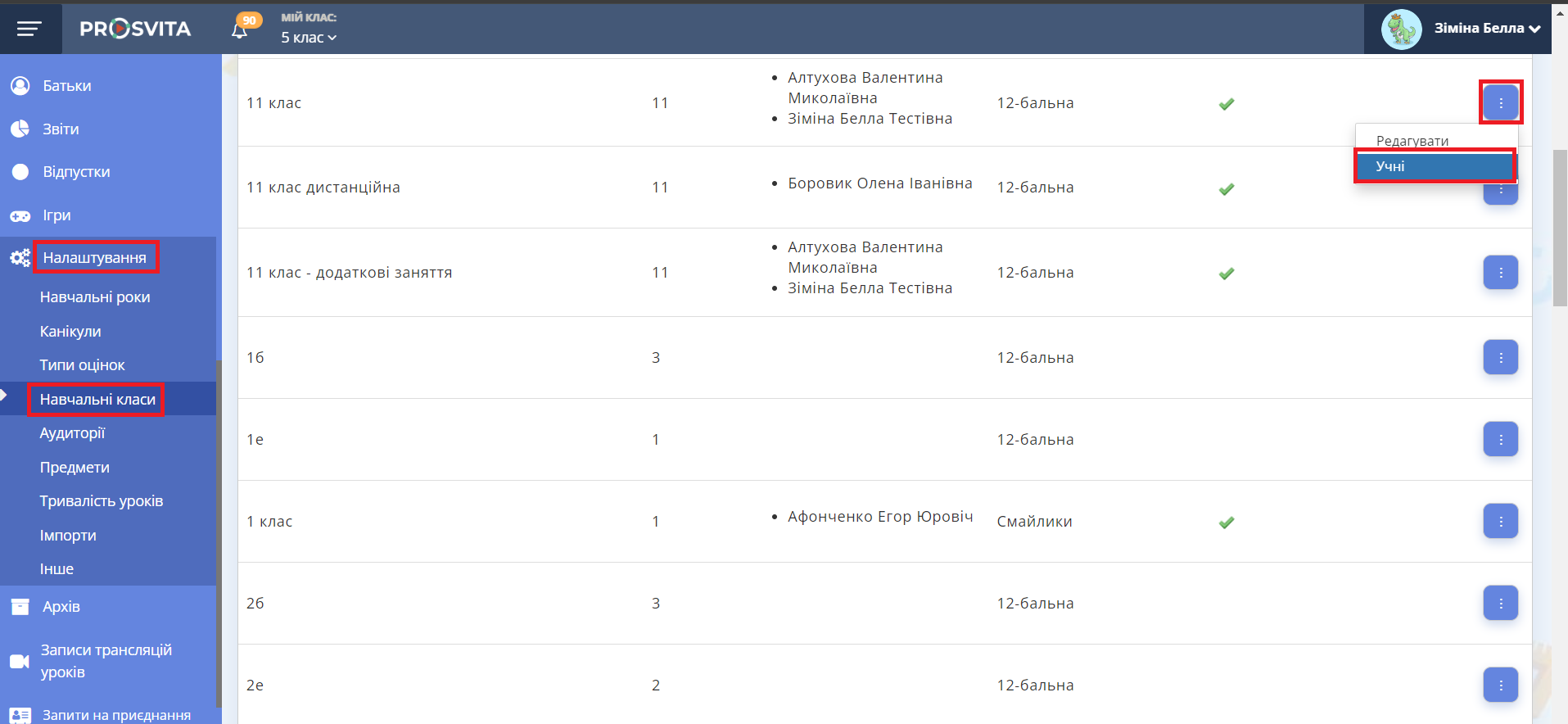This screenshot has width=1568, height=724.
Task: Open the Батьки sidebar section
Action: coord(66,86)
